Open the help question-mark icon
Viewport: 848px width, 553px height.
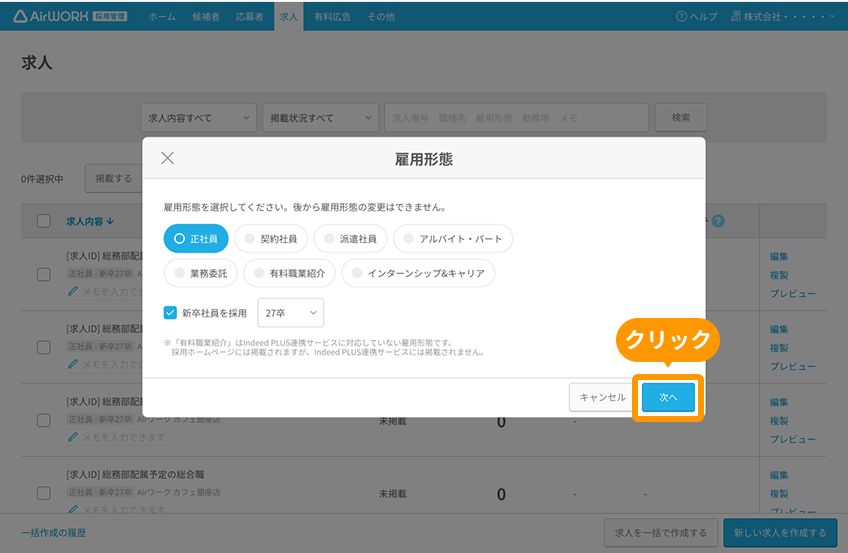(681, 17)
